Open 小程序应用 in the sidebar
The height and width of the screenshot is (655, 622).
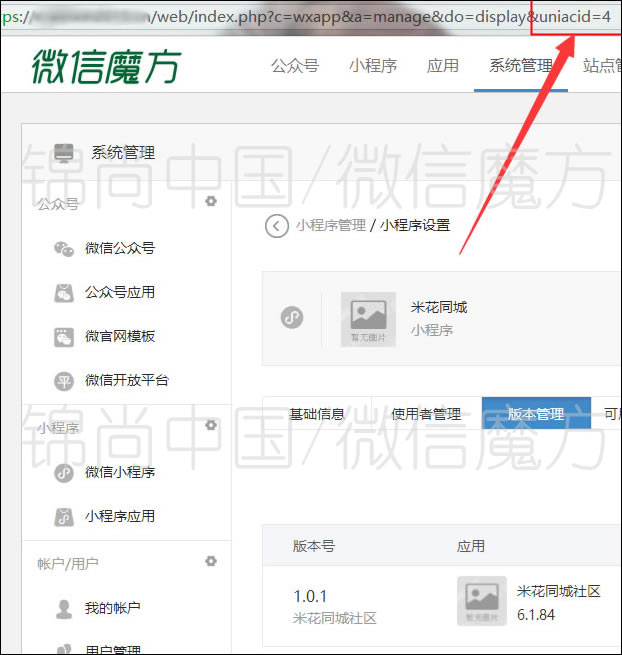click(120, 516)
